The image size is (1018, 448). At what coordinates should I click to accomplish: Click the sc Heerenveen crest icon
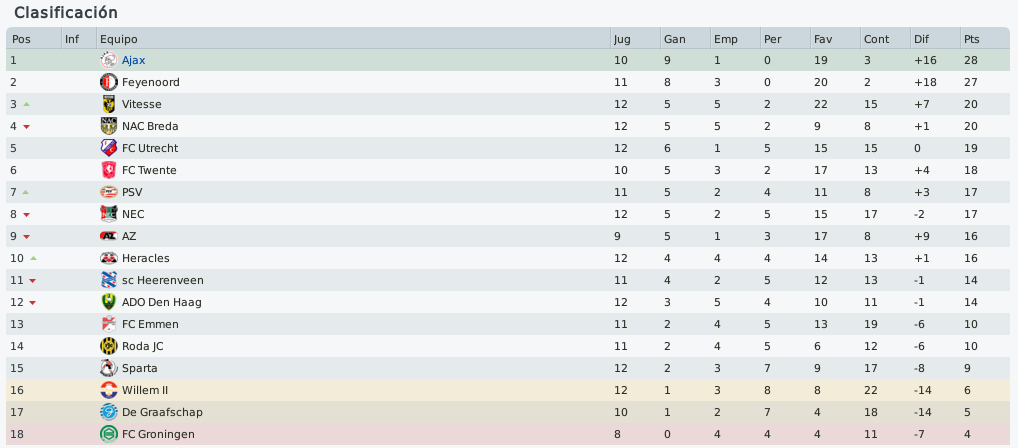tap(108, 280)
